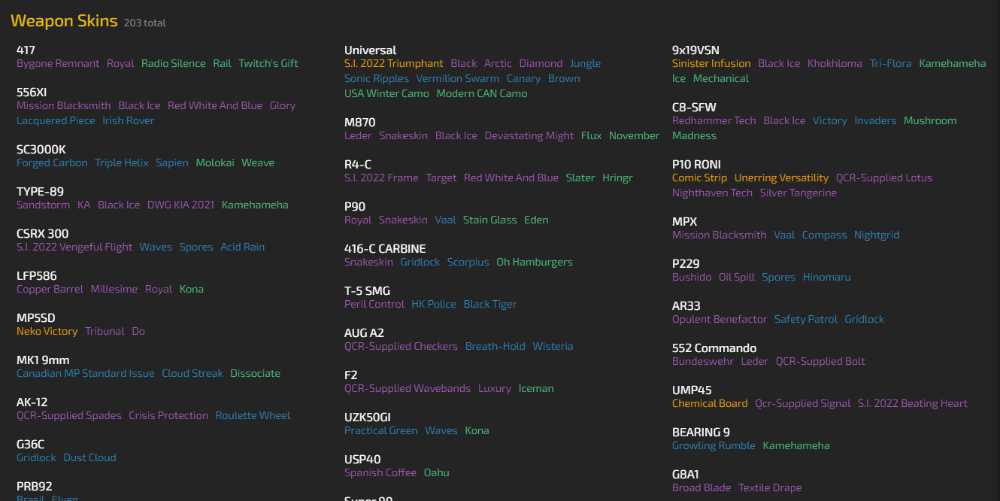Select the Irish Rover skin

coord(128,120)
